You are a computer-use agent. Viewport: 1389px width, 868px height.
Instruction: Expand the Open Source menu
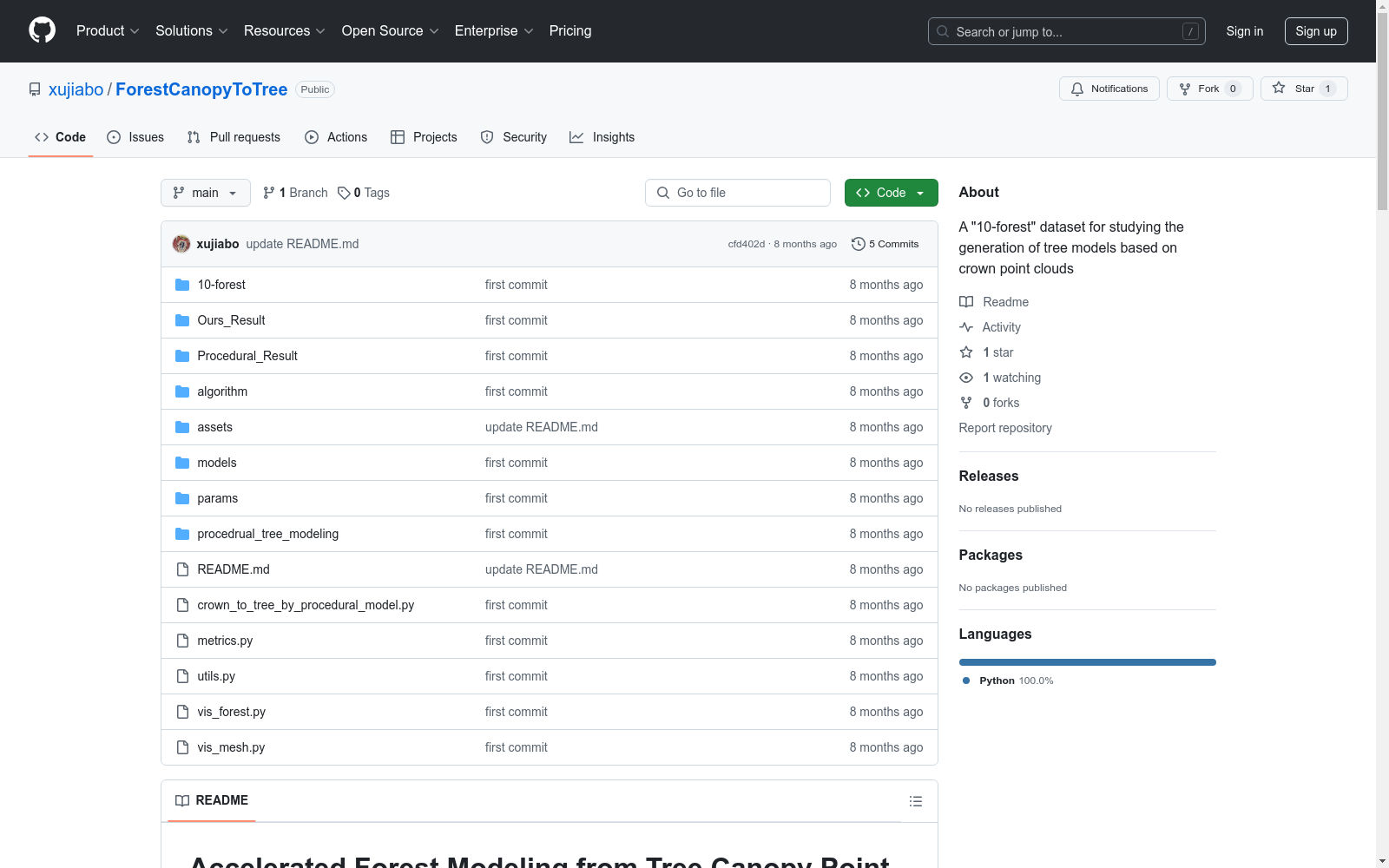point(391,31)
